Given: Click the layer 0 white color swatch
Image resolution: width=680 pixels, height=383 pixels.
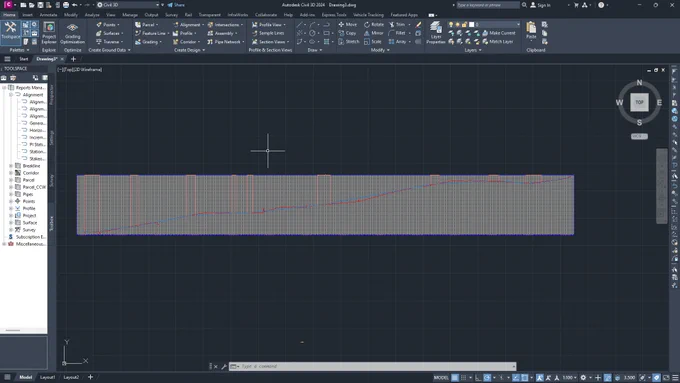Looking at the screenshot, I should (471, 25).
